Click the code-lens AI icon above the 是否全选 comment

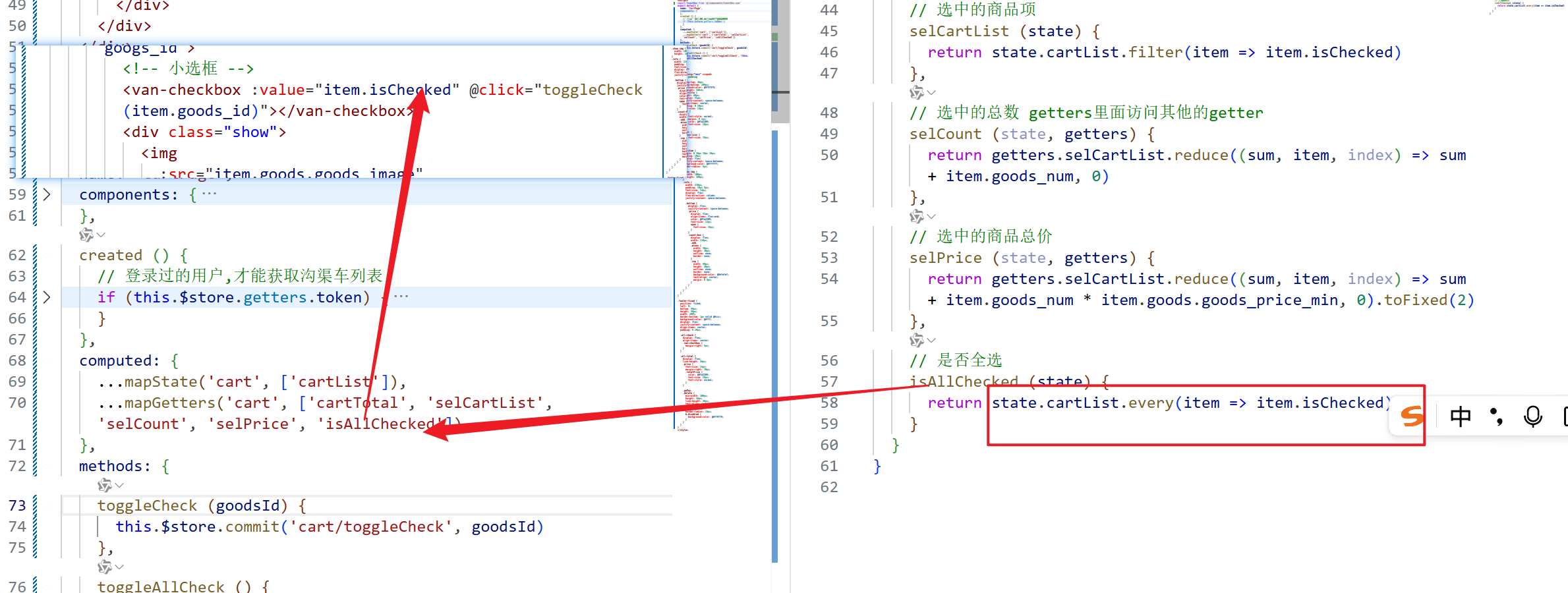(x=917, y=341)
